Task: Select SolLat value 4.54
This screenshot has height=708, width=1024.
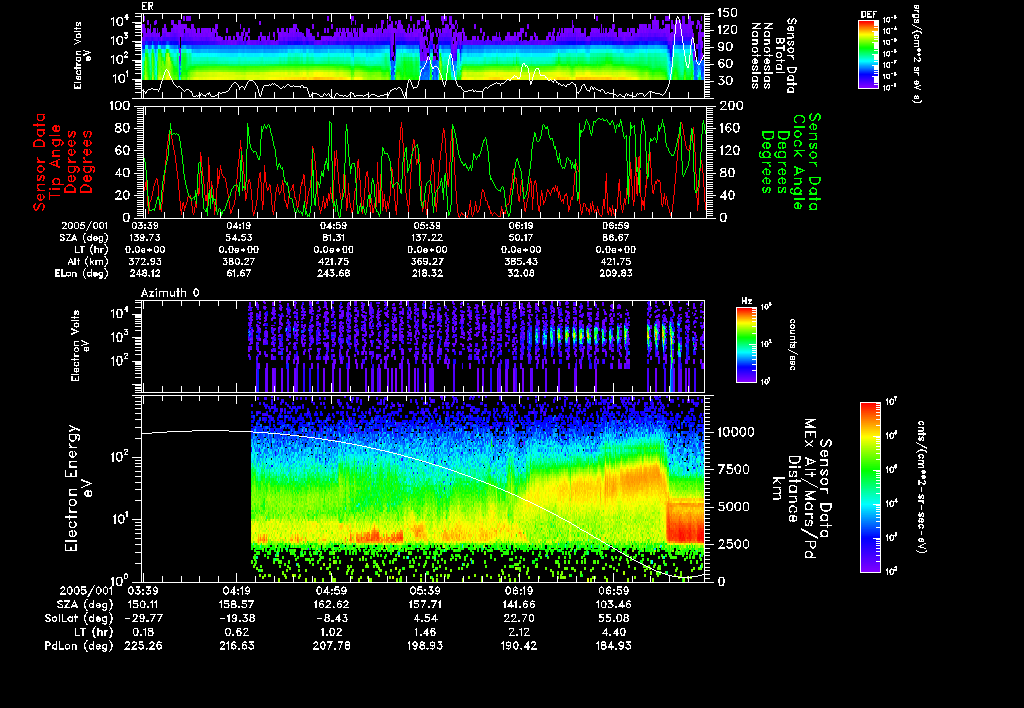Action: click(424, 618)
